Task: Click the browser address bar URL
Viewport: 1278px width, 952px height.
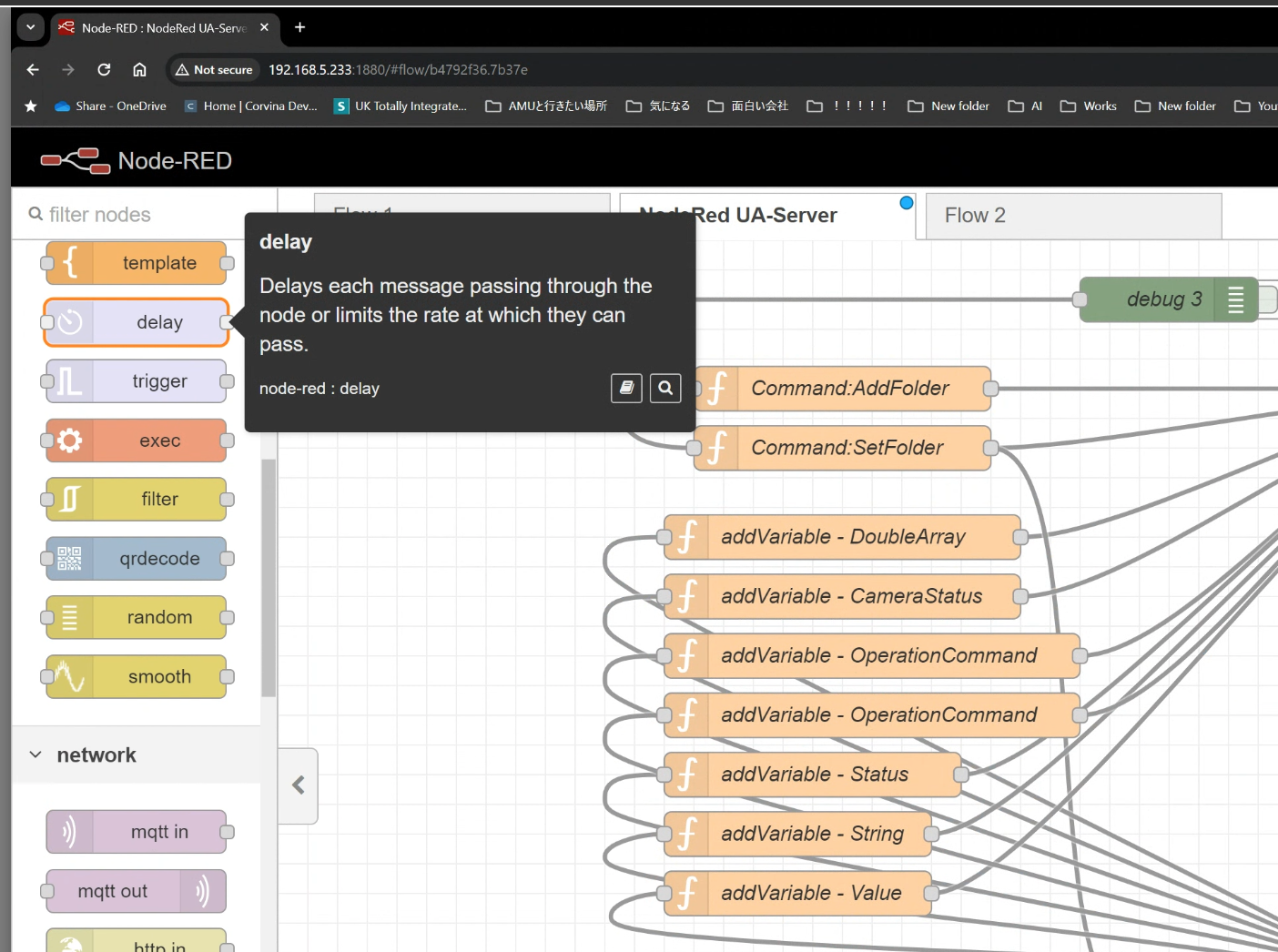Action: pos(398,70)
